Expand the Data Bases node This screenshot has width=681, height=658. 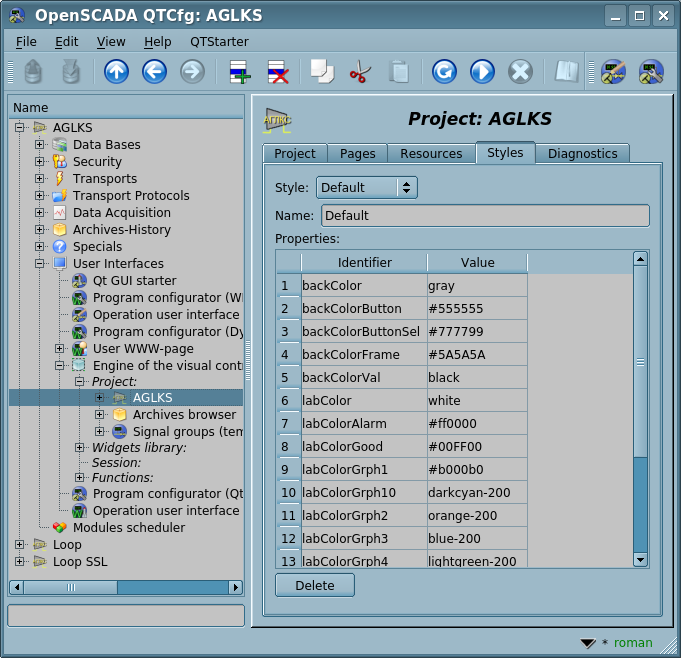[x=39, y=144]
